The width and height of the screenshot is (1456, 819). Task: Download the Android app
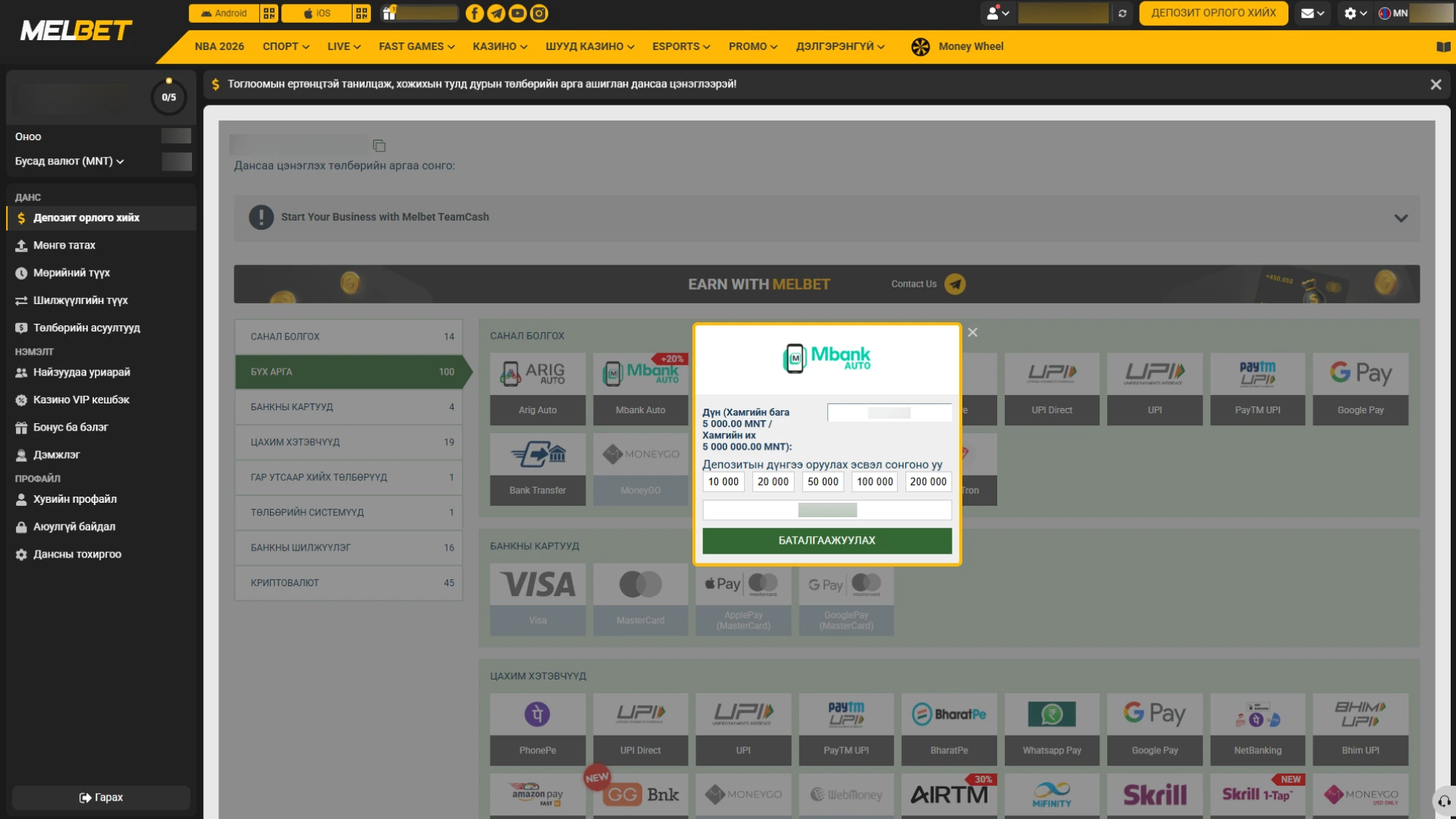coord(224,13)
